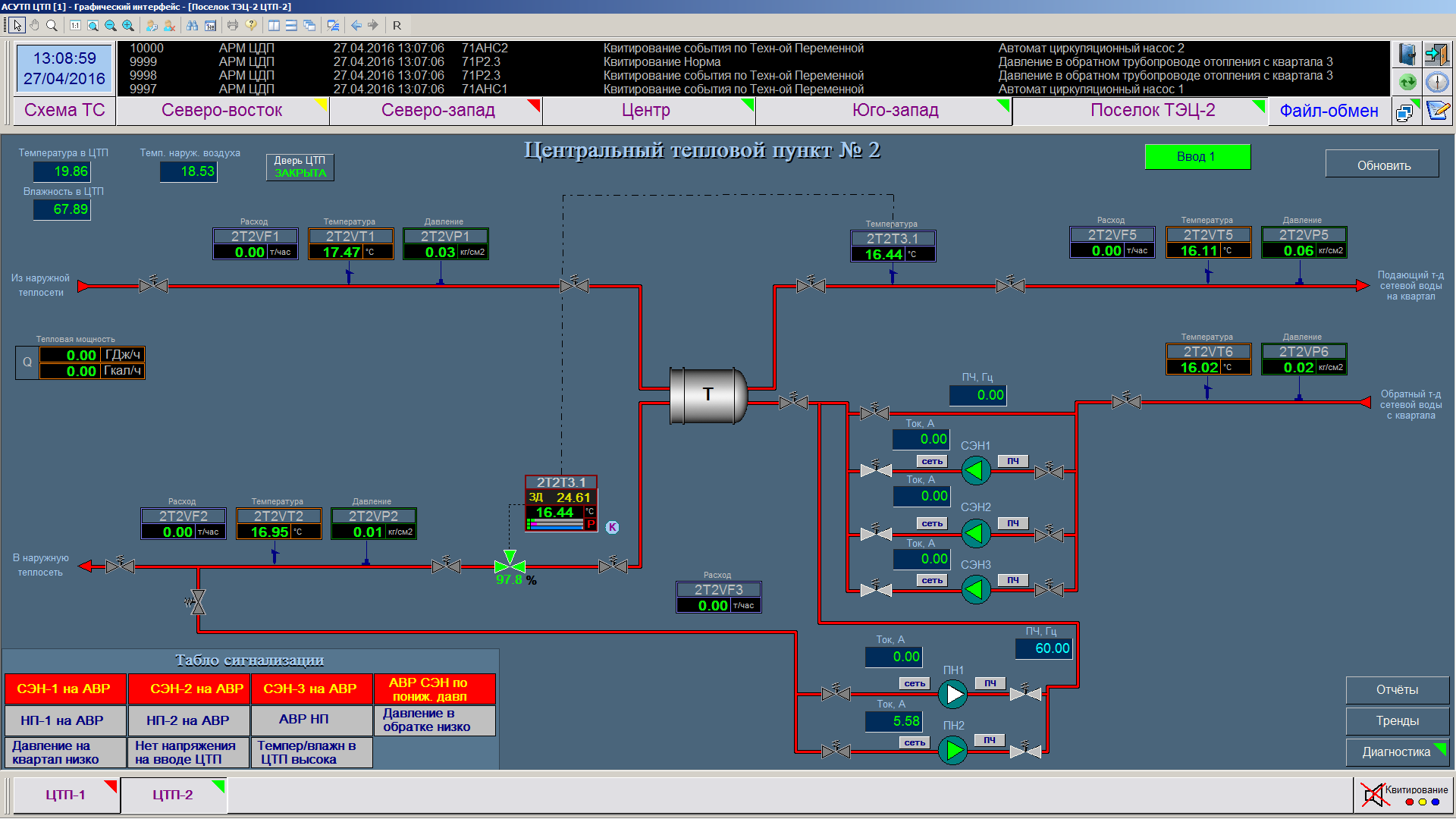Click the green Ввод 1 indicator
Image resolution: width=1456 pixels, height=819 pixels.
(x=1197, y=156)
